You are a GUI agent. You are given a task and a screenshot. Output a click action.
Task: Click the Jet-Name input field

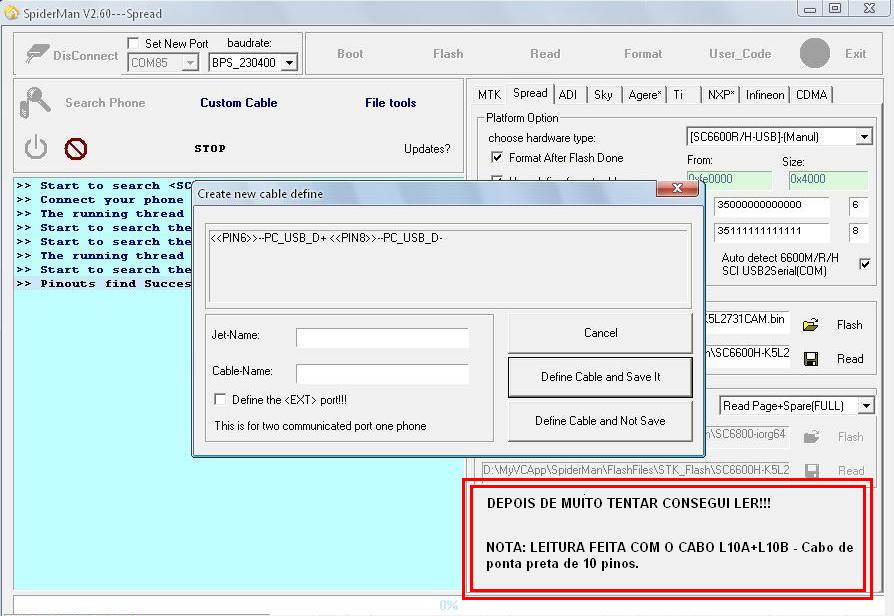[382, 338]
